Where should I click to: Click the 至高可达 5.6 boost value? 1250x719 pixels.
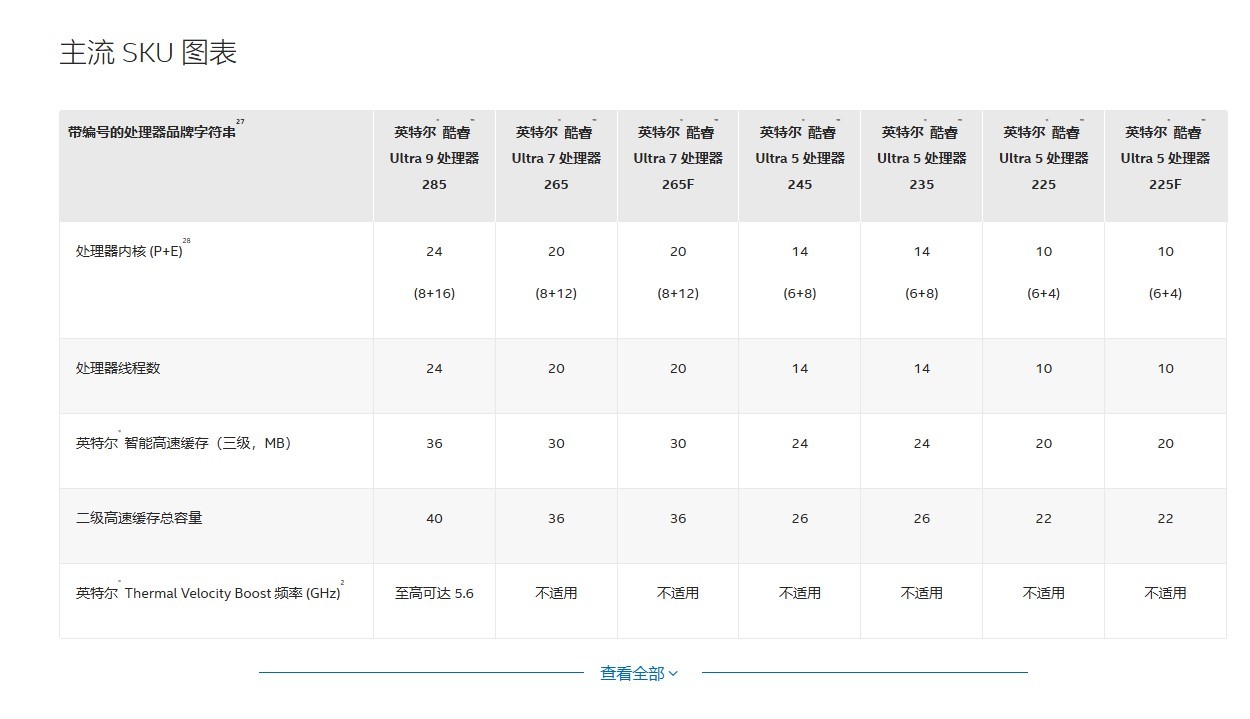pyautogui.click(x=434, y=593)
